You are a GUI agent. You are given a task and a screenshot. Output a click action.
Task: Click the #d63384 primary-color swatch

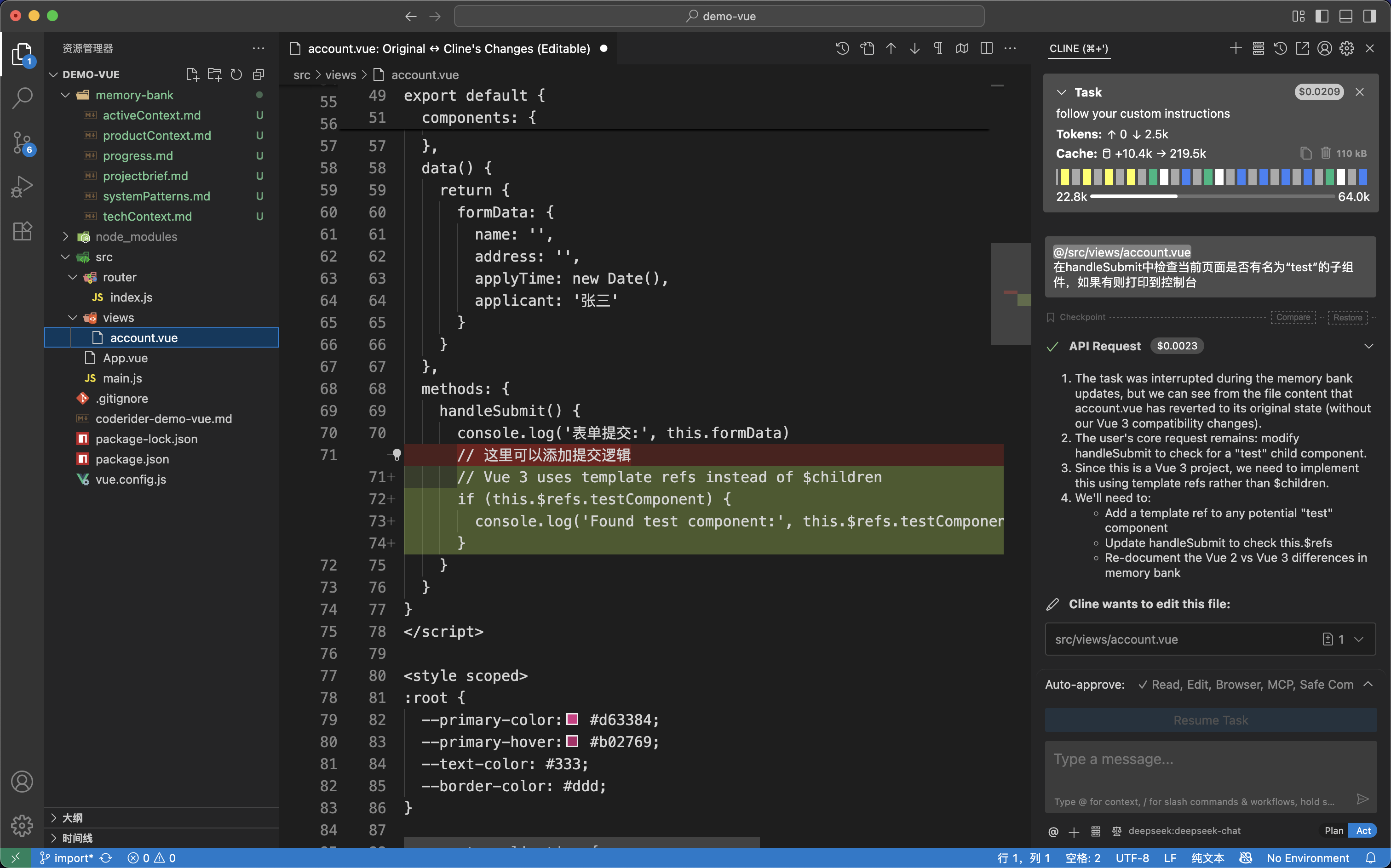click(572, 720)
